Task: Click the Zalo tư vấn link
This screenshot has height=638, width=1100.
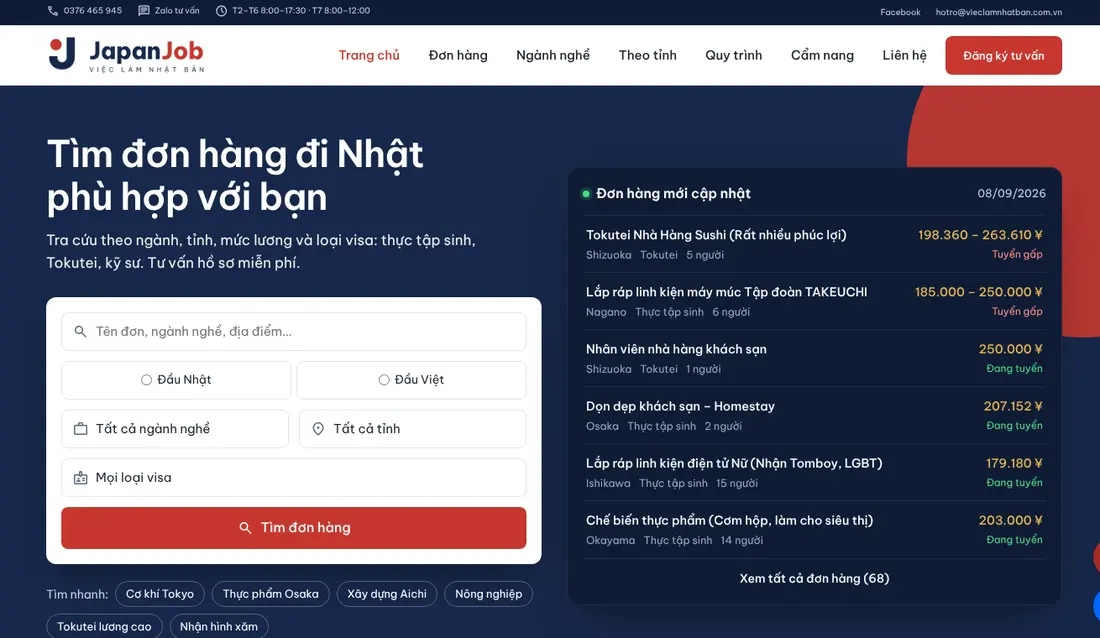Action: pos(168,11)
